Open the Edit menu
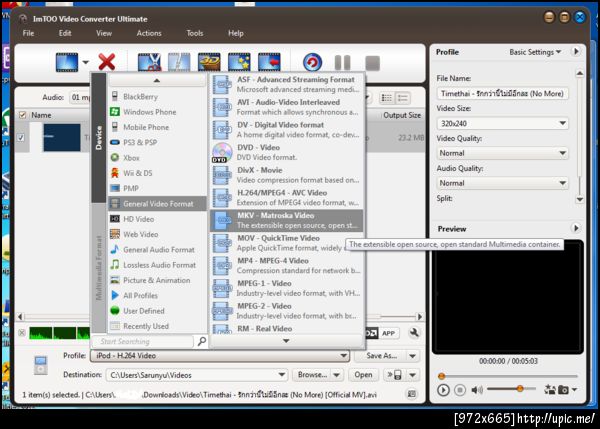Image resolution: width=600 pixels, height=429 pixels. 65,33
